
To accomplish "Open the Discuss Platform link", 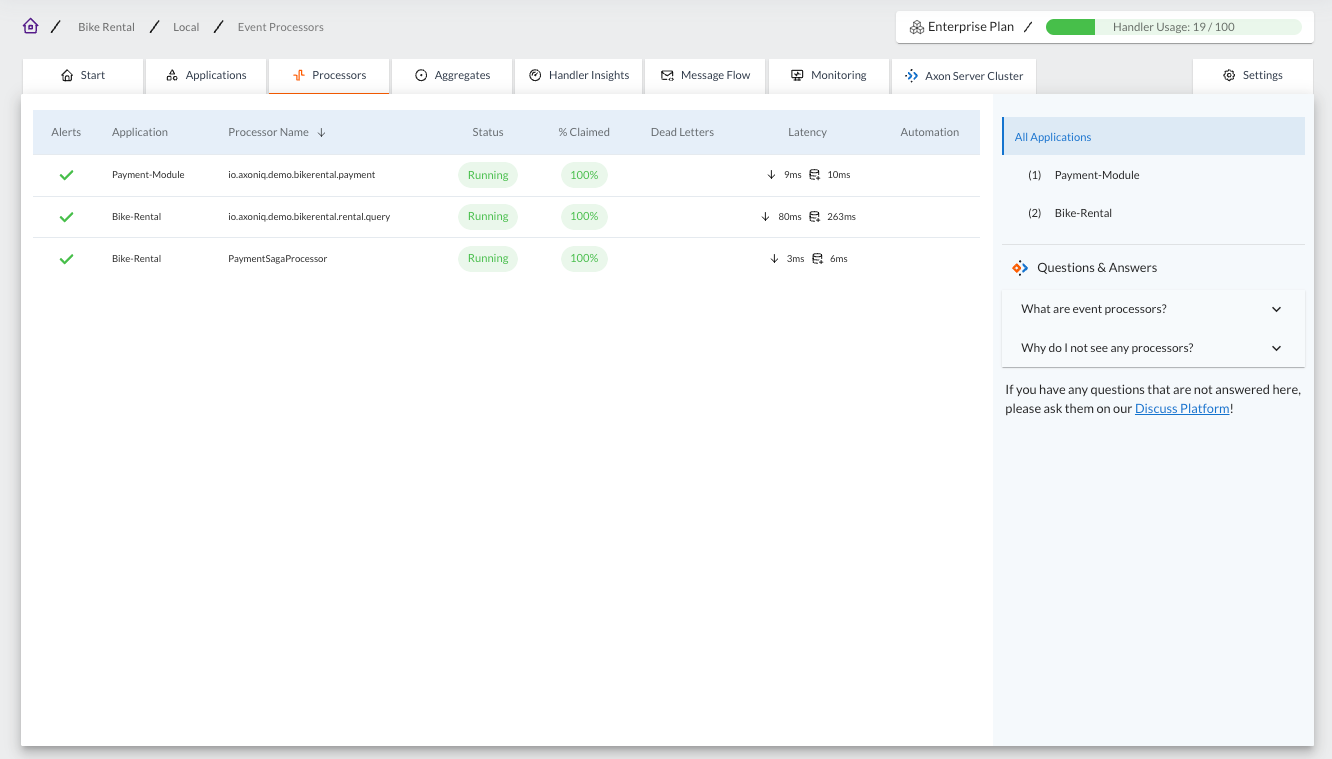I will (x=1182, y=409).
